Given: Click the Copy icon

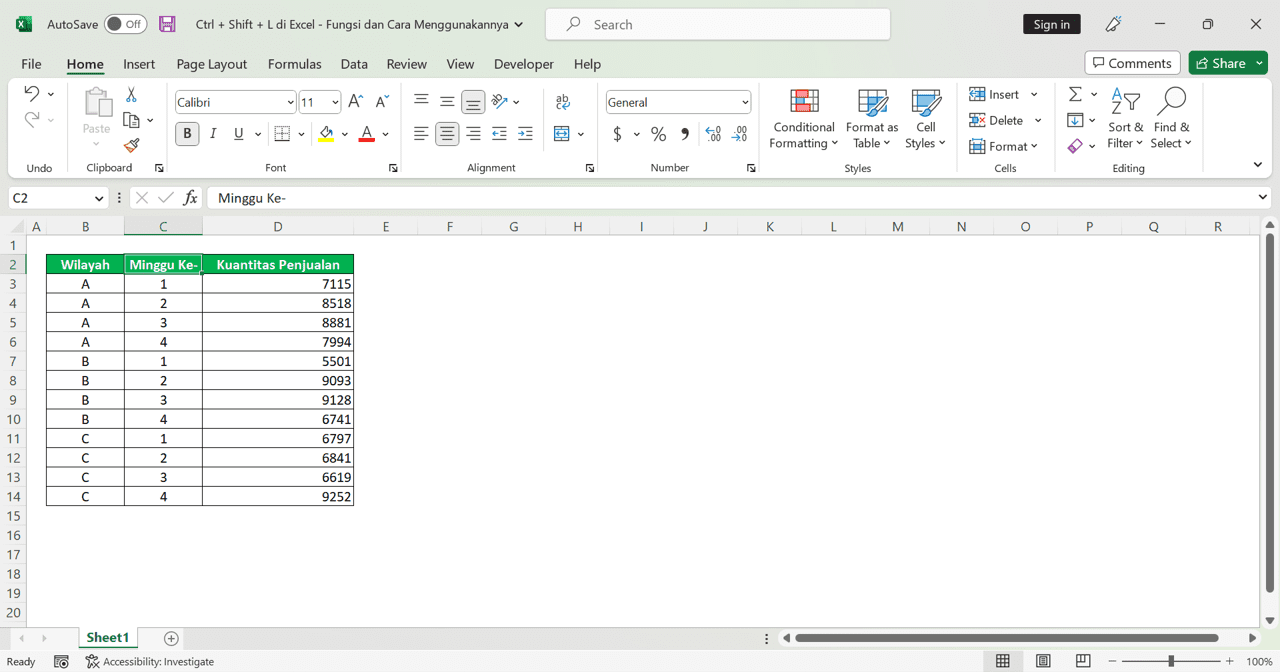Looking at the screenshot, I should point(131,120).
